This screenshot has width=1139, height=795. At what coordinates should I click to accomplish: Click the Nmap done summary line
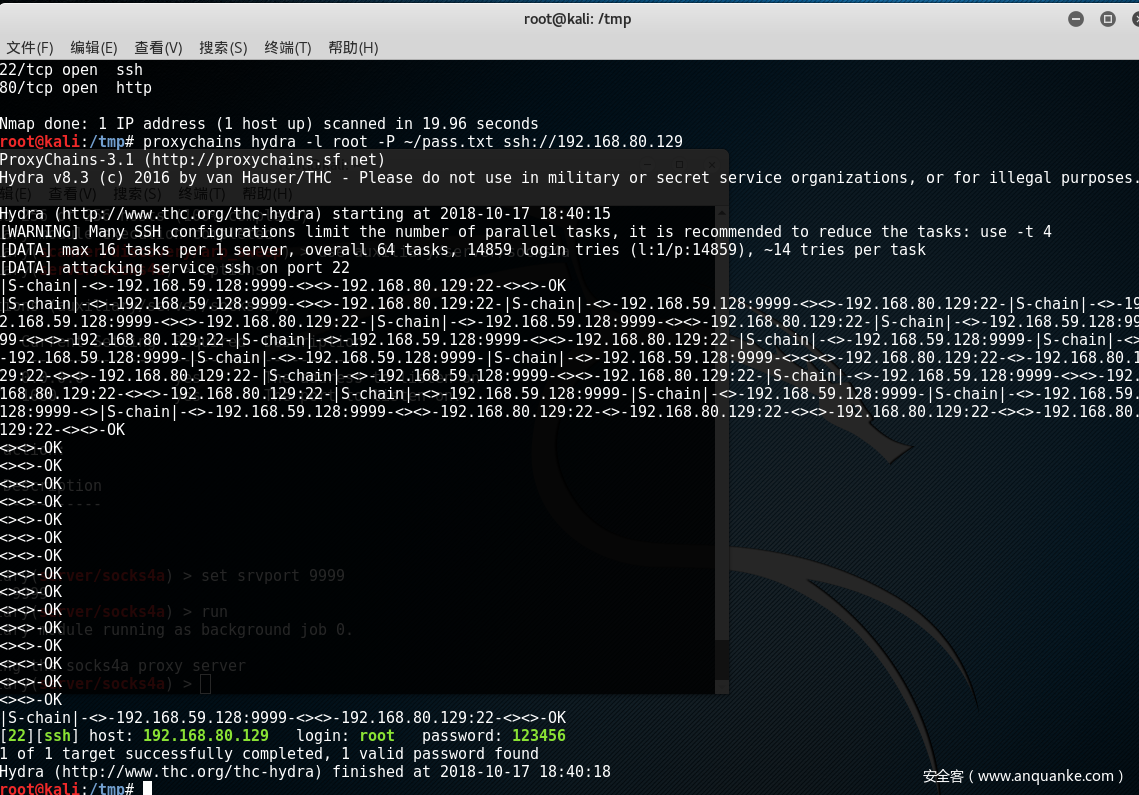click(x=269, y=124)
